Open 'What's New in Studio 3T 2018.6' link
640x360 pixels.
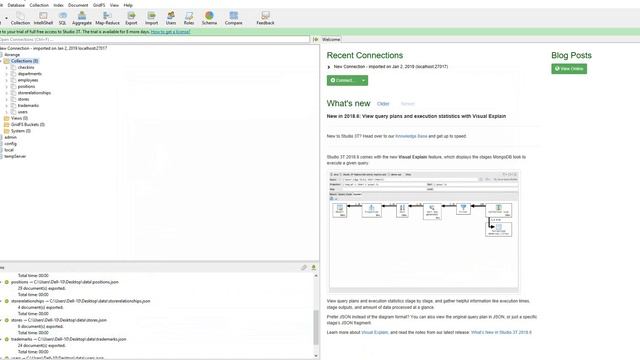[501, 333]
